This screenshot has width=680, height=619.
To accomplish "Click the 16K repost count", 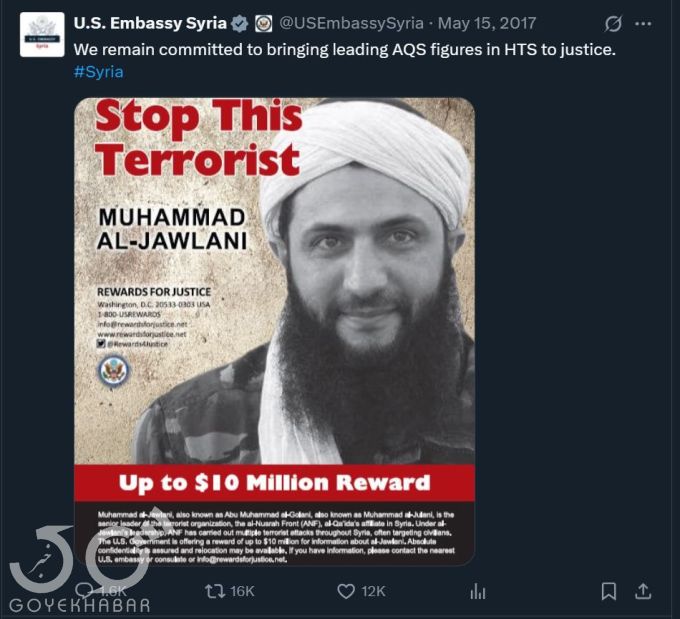I will click(x=242, y=591).
